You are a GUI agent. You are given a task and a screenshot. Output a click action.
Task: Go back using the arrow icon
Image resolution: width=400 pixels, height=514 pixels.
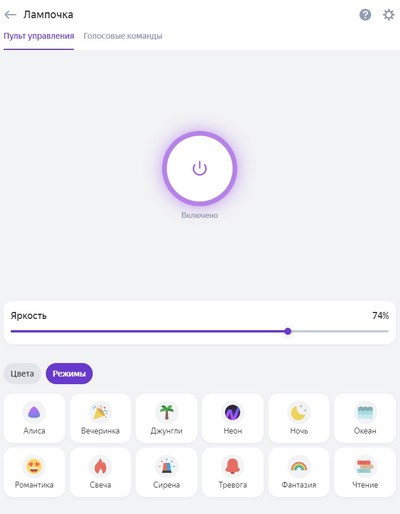pyautogui.click(x=10, y=15)
